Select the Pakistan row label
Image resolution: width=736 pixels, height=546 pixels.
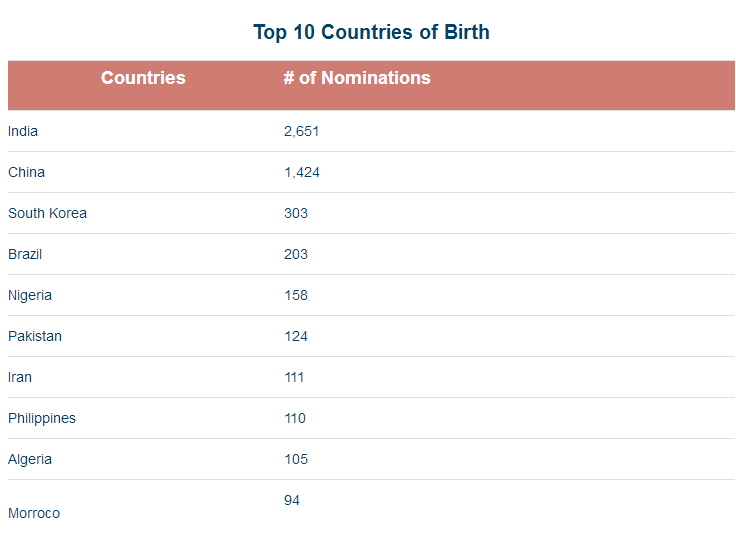[x=35, y=336]
